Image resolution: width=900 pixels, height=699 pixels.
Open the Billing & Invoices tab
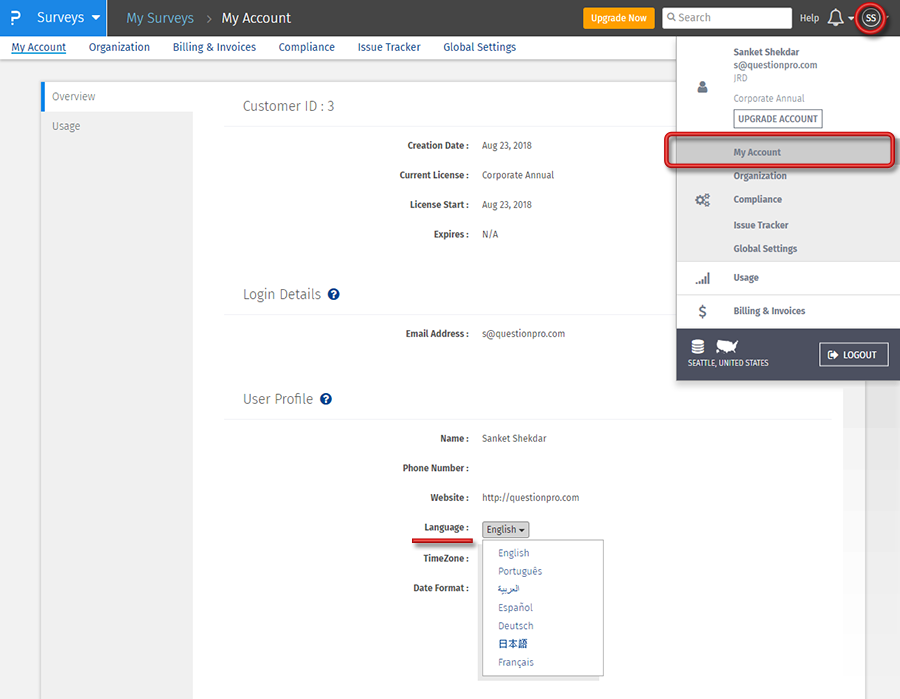pyautogui.click(x=214, y=47)
